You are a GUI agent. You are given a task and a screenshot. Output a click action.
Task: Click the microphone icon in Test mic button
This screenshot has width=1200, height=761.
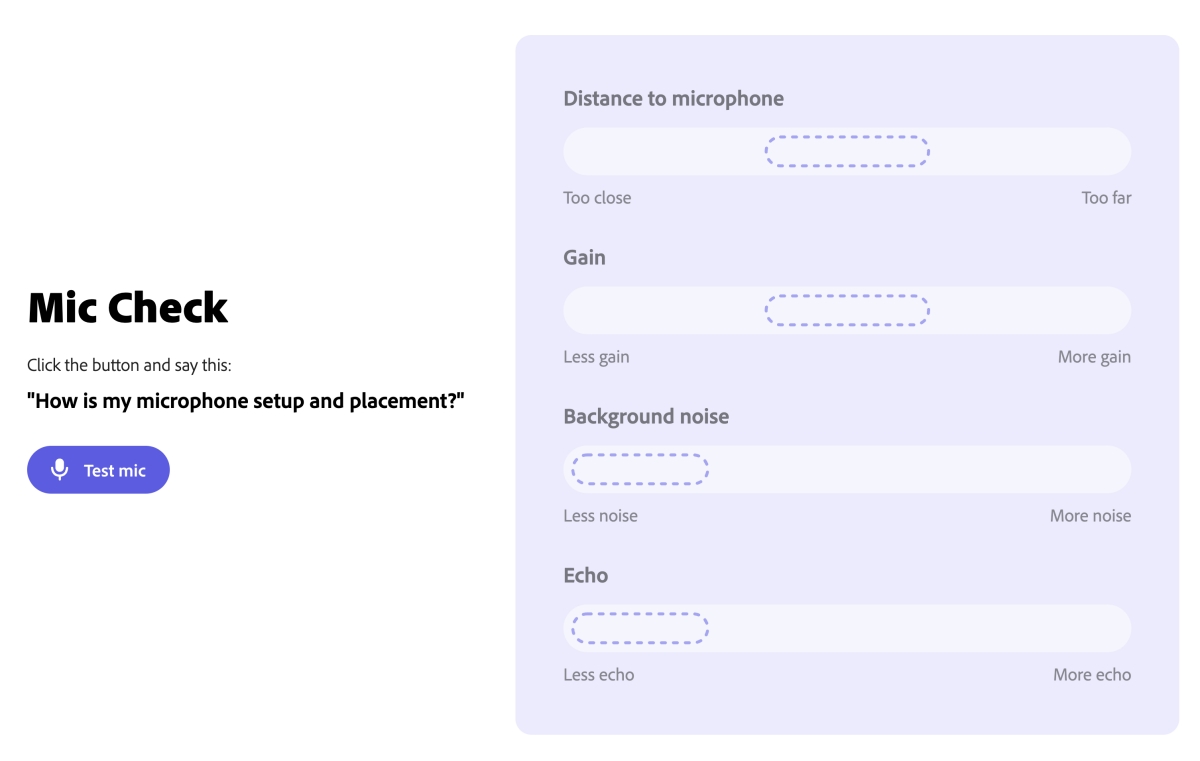[x=60, y=470]
